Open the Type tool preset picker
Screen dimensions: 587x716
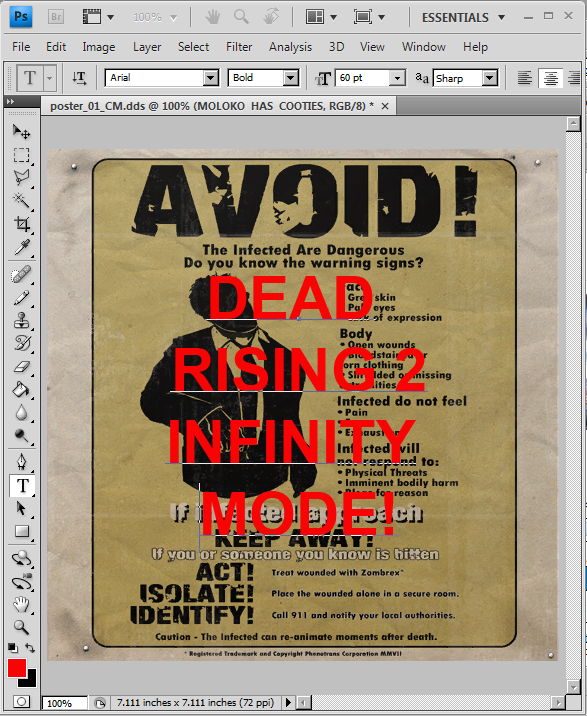pyautogui.click(x=49, y=78)
